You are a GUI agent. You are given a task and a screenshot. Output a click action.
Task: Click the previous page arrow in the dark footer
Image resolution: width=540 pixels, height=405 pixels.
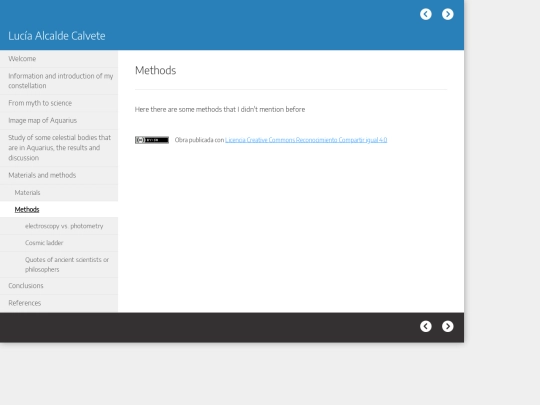(x=426, y=326)
